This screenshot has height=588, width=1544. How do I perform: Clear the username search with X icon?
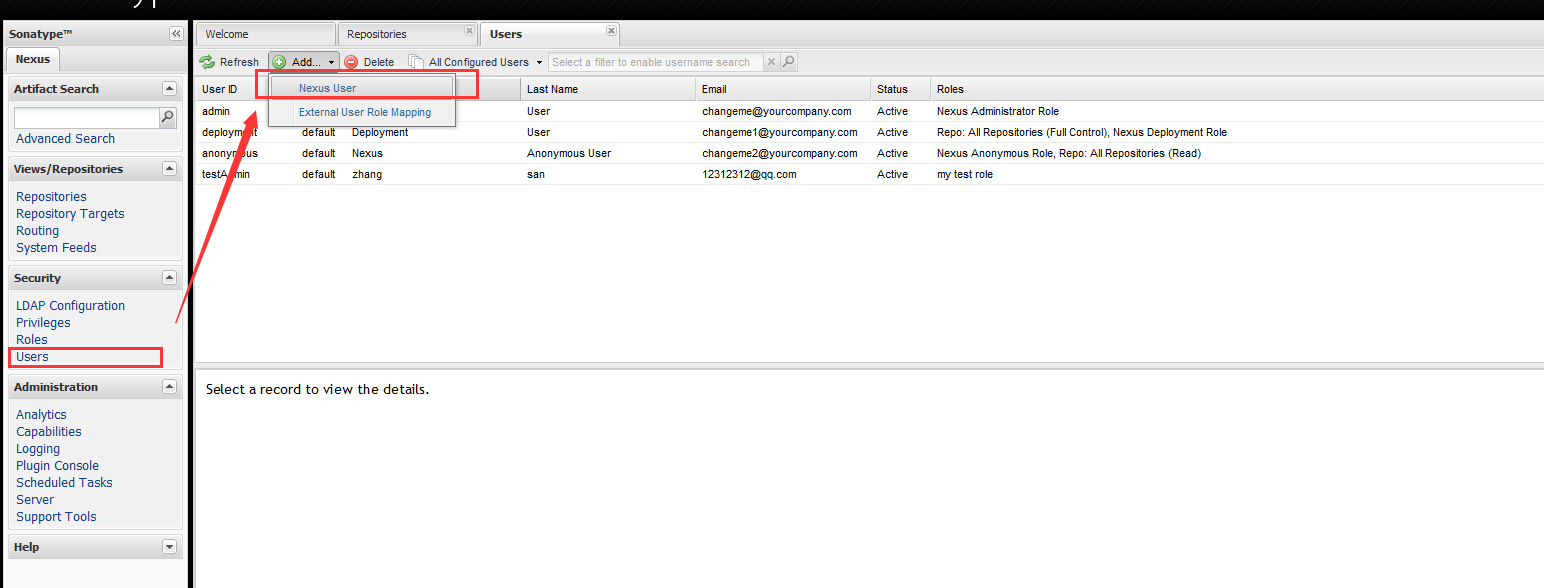pyautogui.click(x=771, y=62)
